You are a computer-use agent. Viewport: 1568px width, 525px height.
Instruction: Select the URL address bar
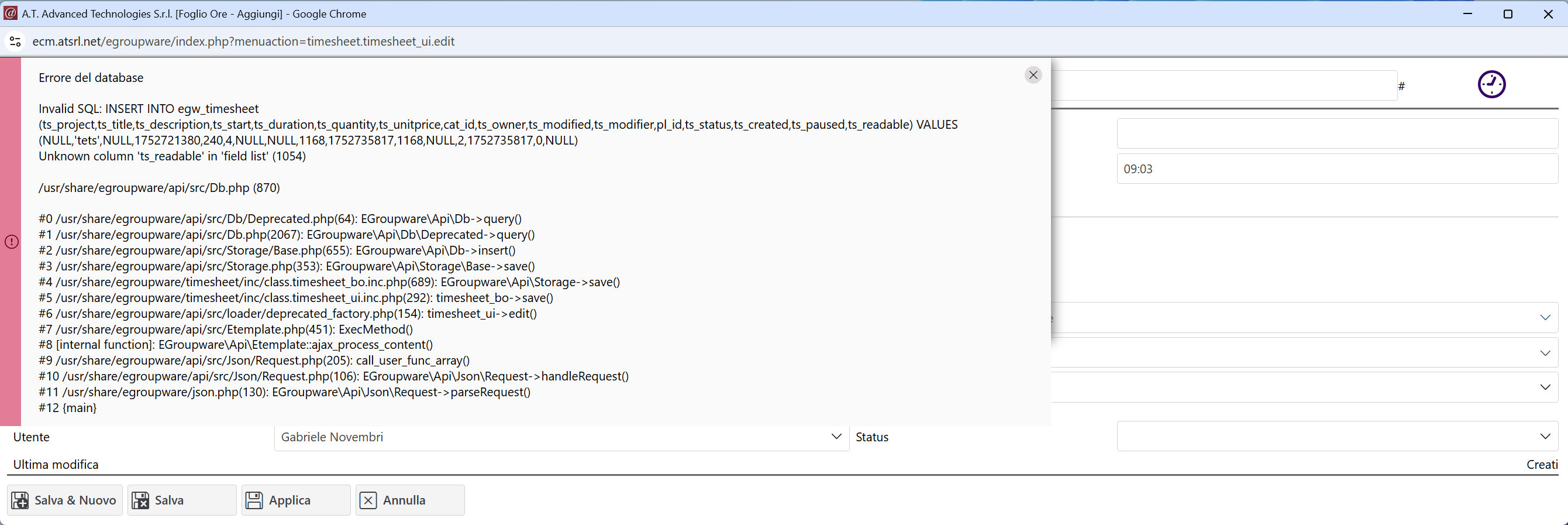pyautogui.click(x=243, y=42)
